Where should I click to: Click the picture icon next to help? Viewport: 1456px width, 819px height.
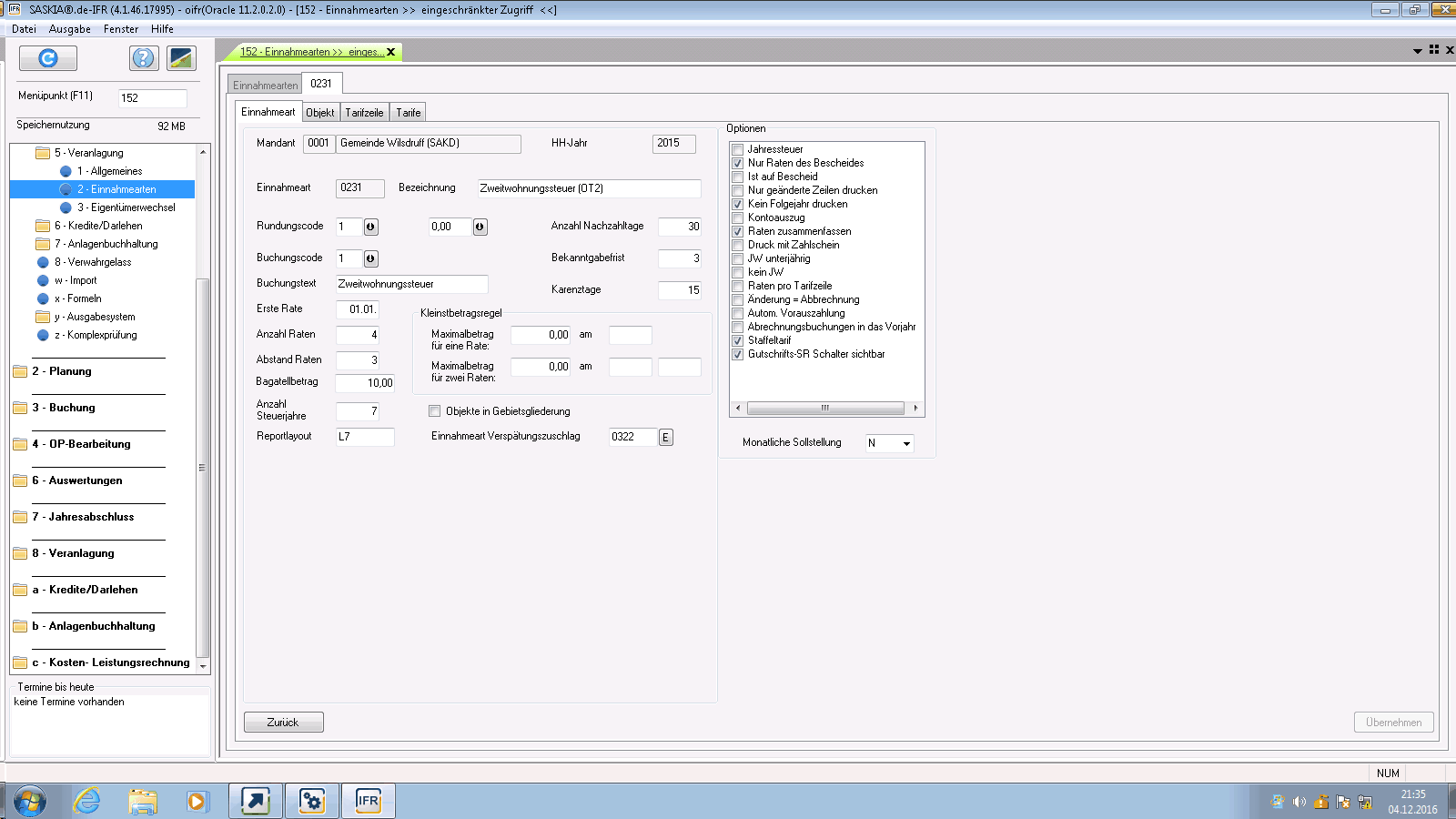(x=181, y=58)
